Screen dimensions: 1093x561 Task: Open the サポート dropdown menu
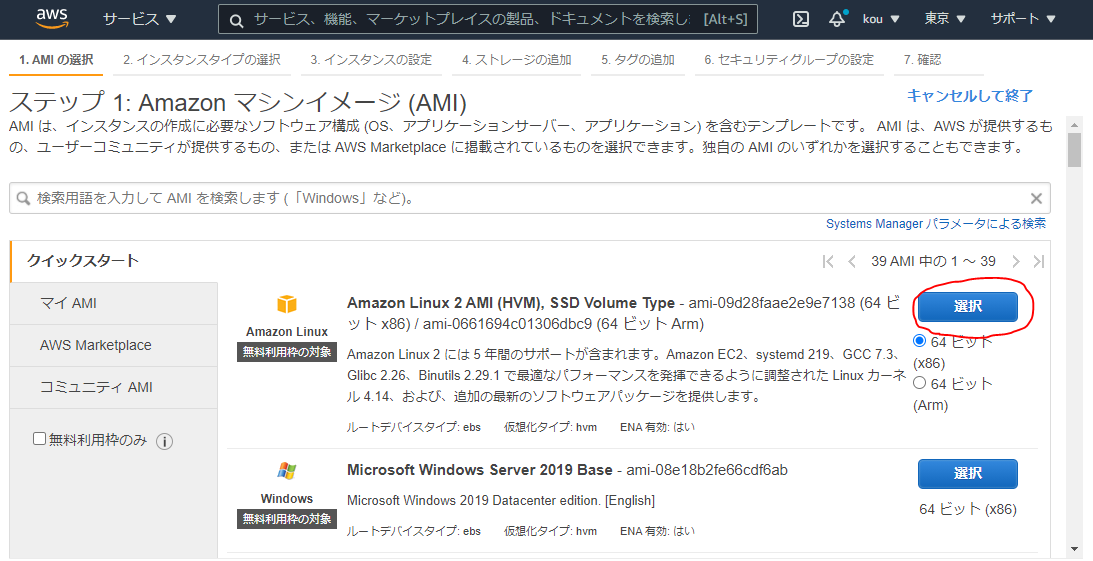[1023, 19]
